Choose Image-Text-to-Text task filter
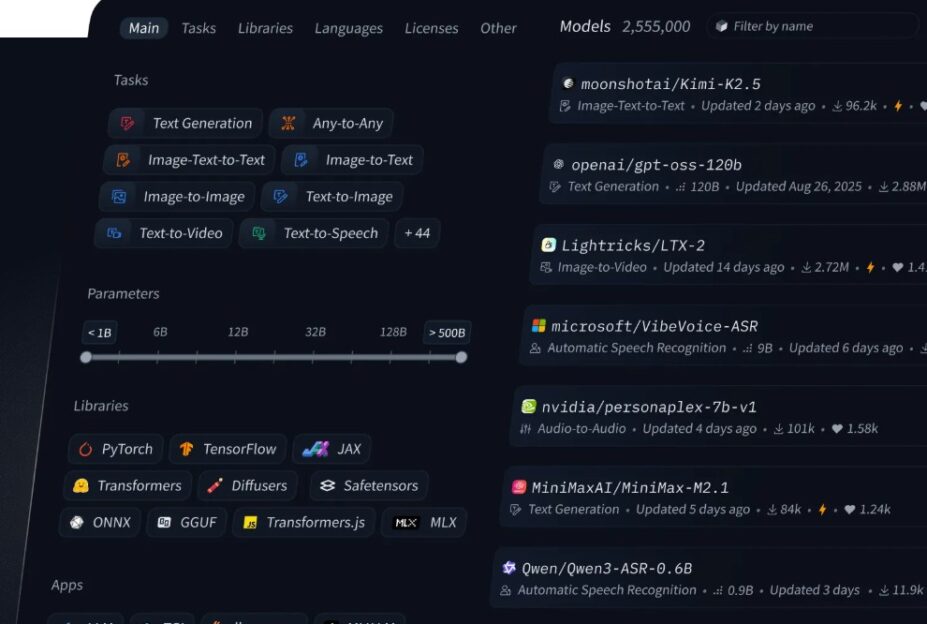 point(190,160)
